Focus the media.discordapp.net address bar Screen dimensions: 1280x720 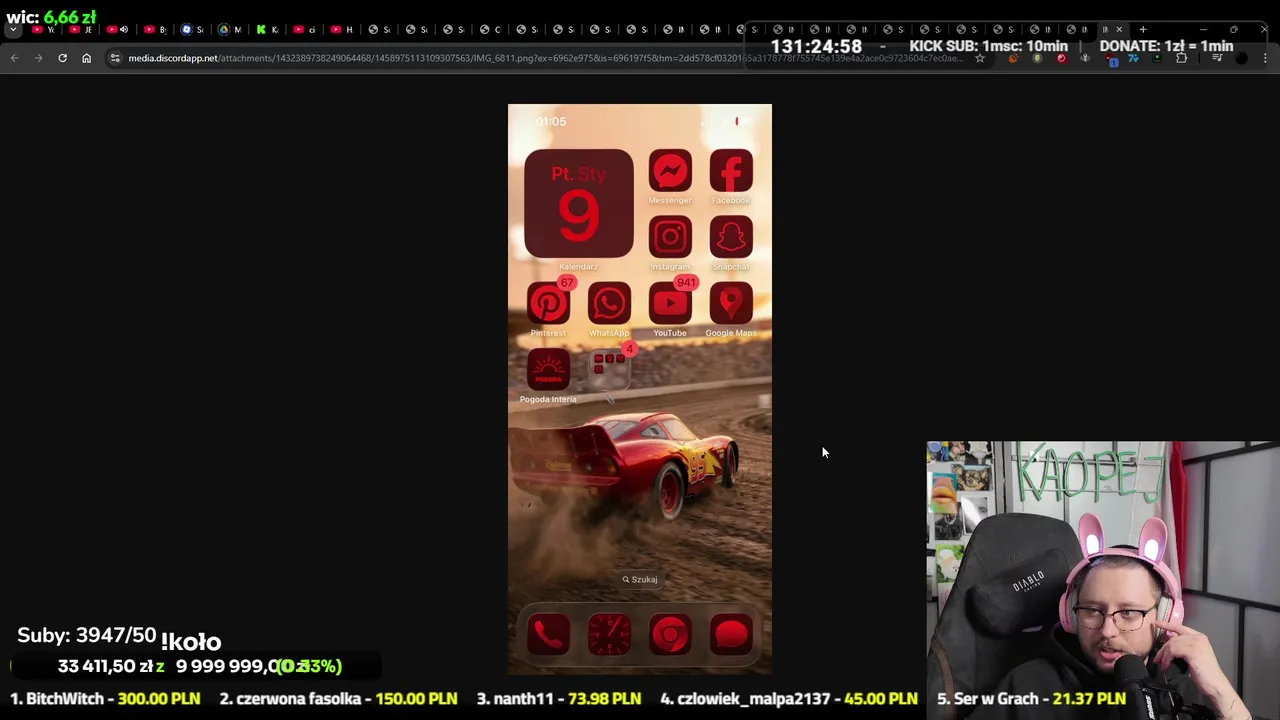coord(545,59)
